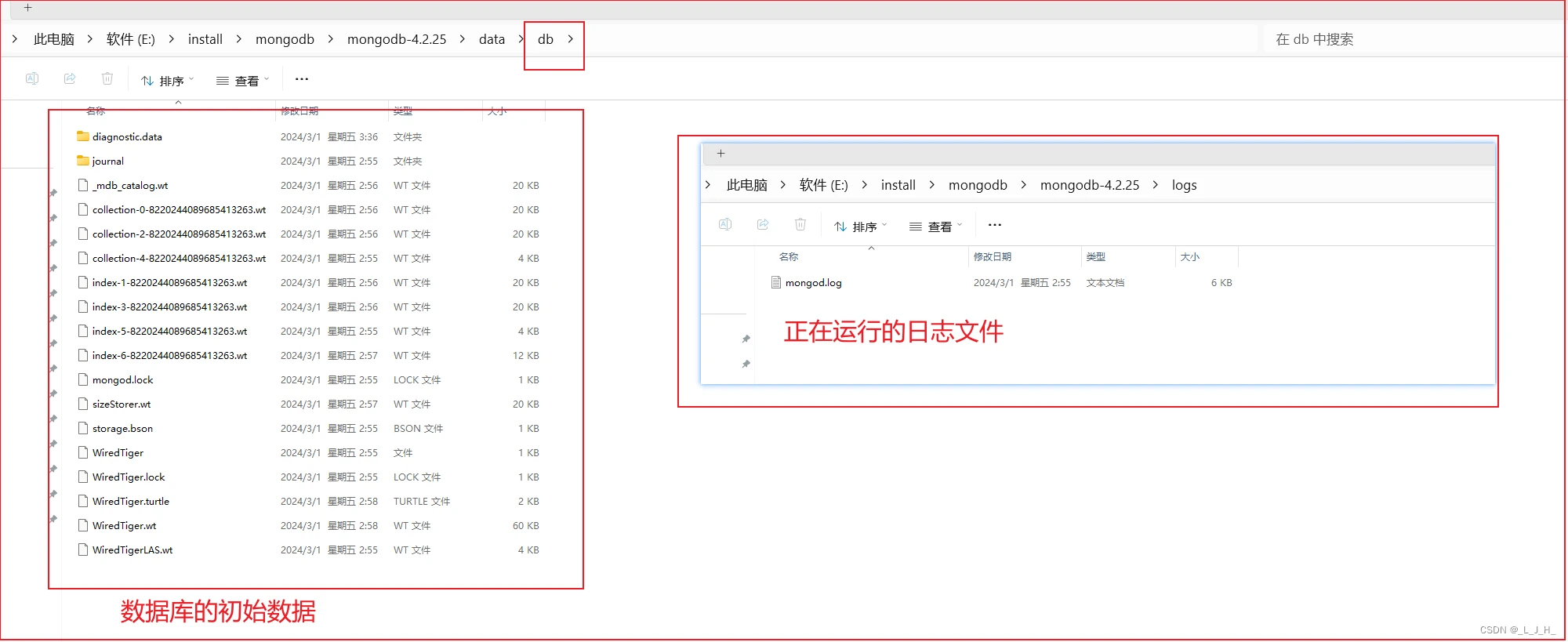Click the 60 KB size of WiredTiger.wt
1568x642 pixels.
526,525
